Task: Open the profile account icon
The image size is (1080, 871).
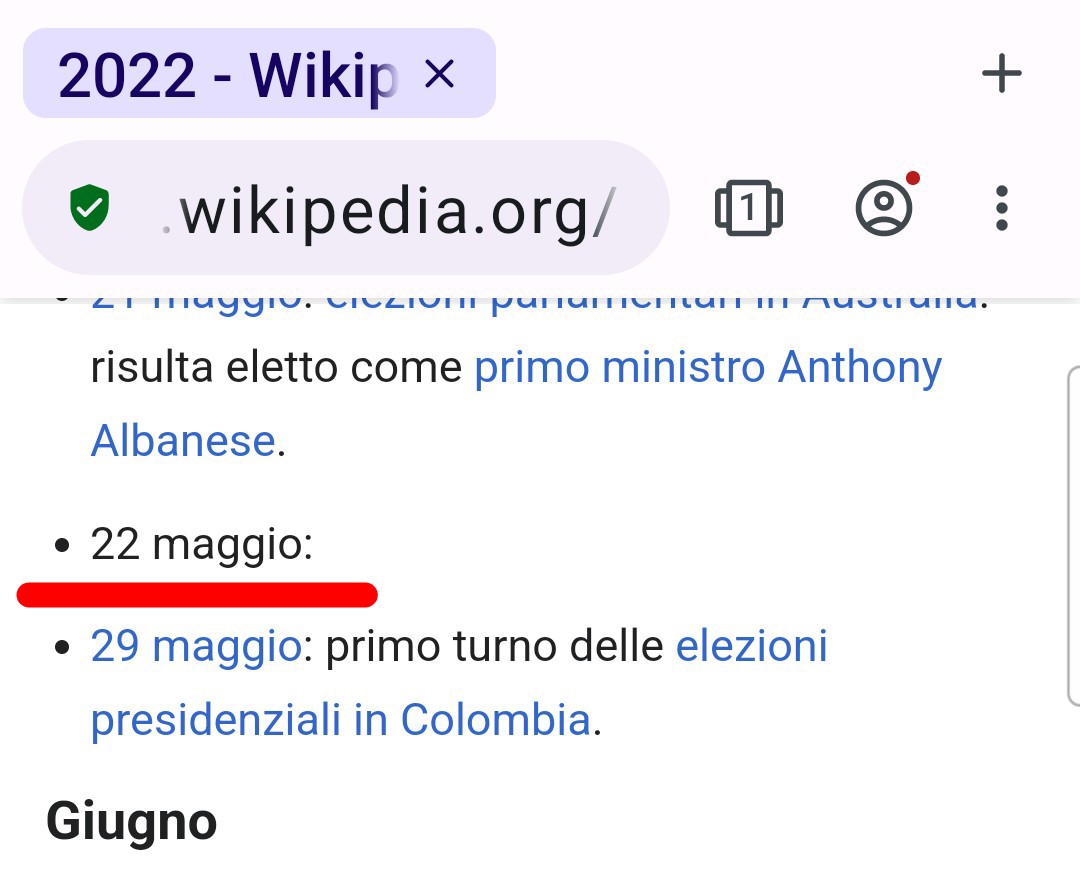Action: [884, 207]
